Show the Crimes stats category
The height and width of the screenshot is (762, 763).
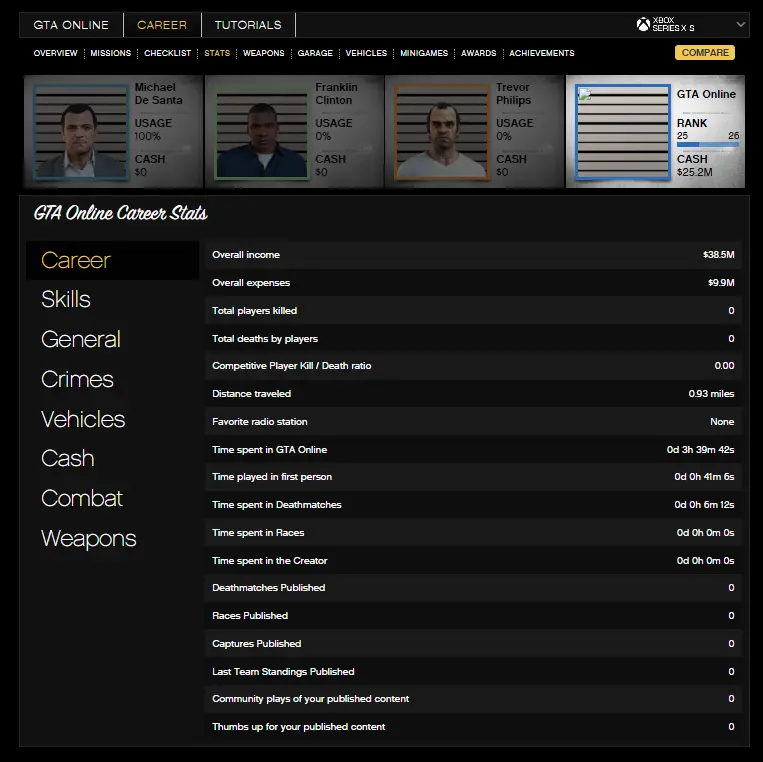pos(77,380)
